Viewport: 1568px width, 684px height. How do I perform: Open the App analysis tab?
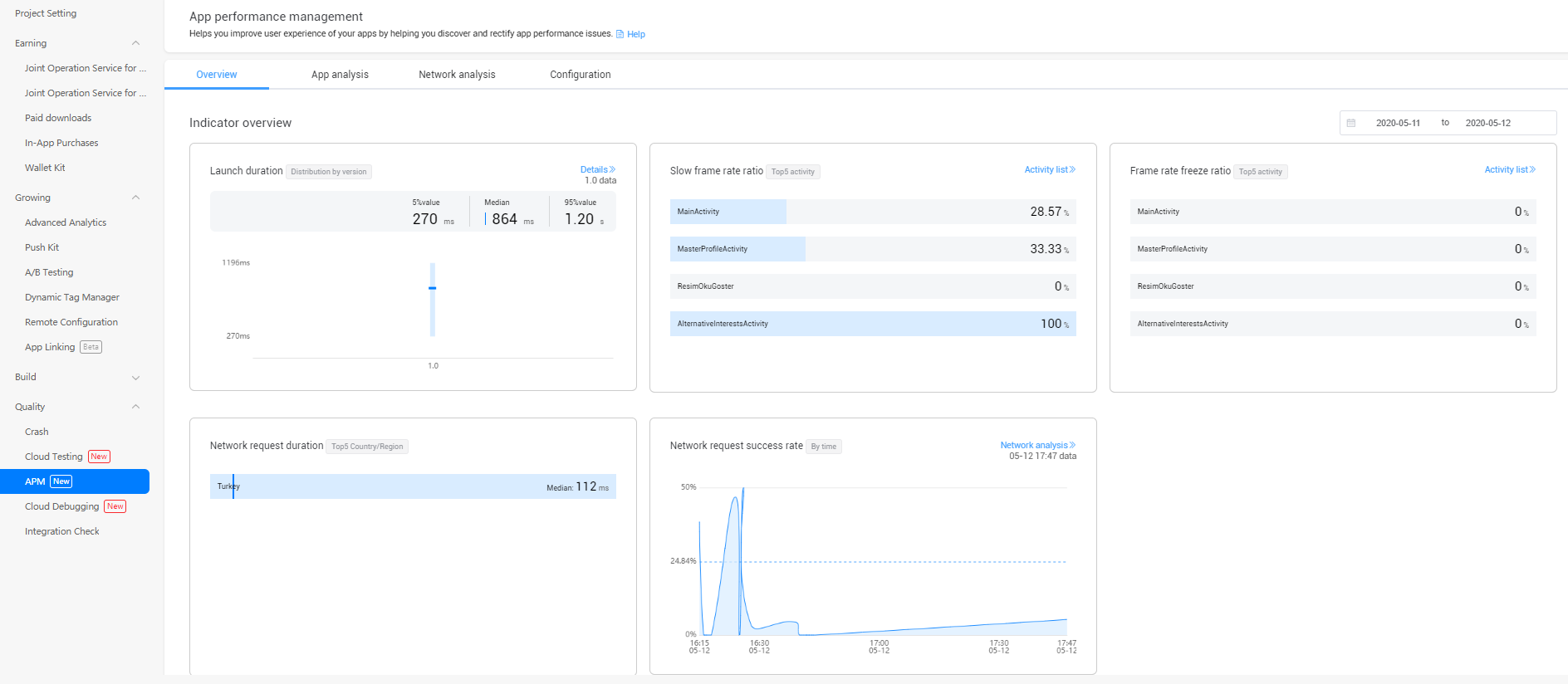point(340,75)
